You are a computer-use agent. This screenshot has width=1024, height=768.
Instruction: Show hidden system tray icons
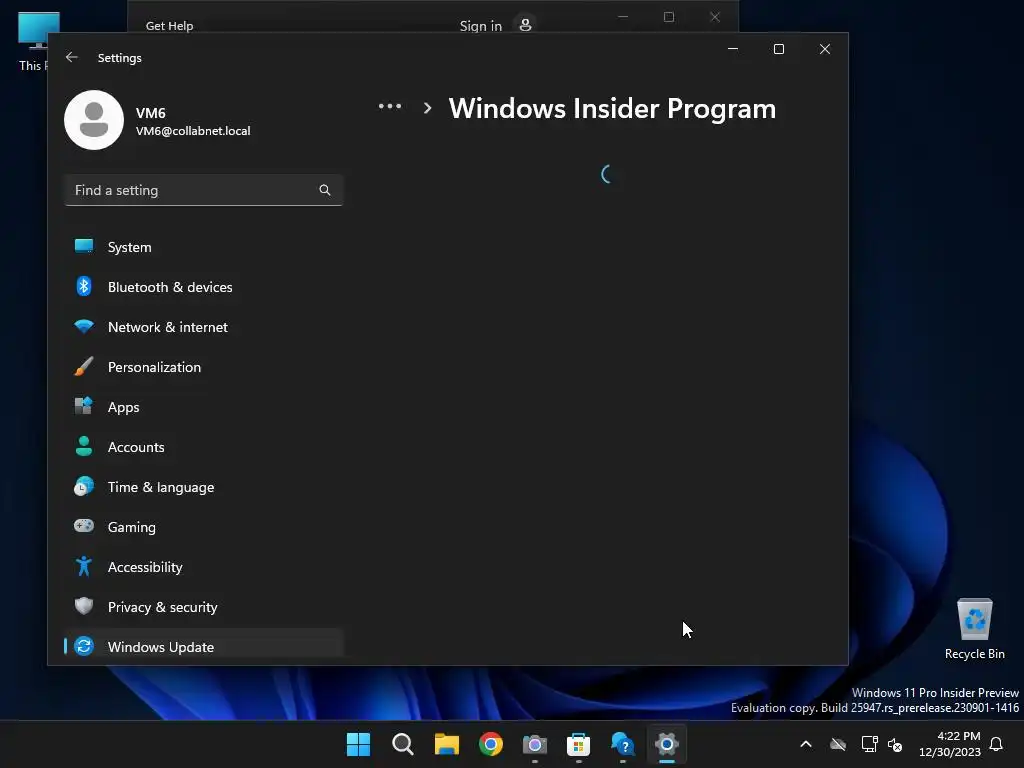pos(806,744)
